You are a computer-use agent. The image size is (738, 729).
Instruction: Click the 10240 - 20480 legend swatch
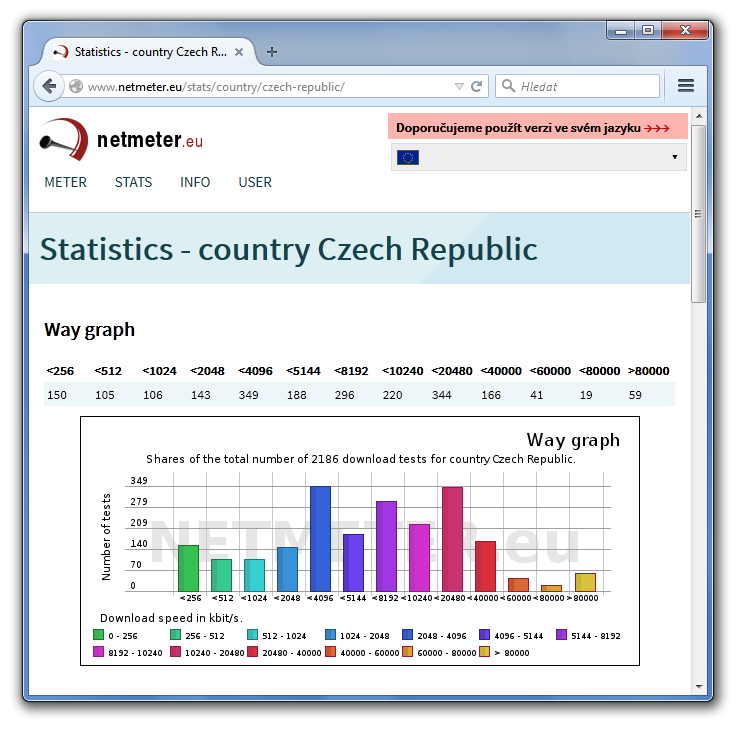(175, 651)
